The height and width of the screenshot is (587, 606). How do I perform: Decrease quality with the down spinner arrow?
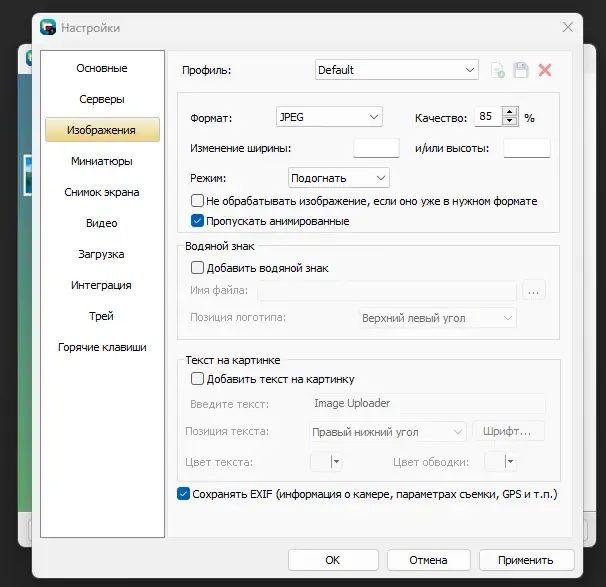(510, 121)
